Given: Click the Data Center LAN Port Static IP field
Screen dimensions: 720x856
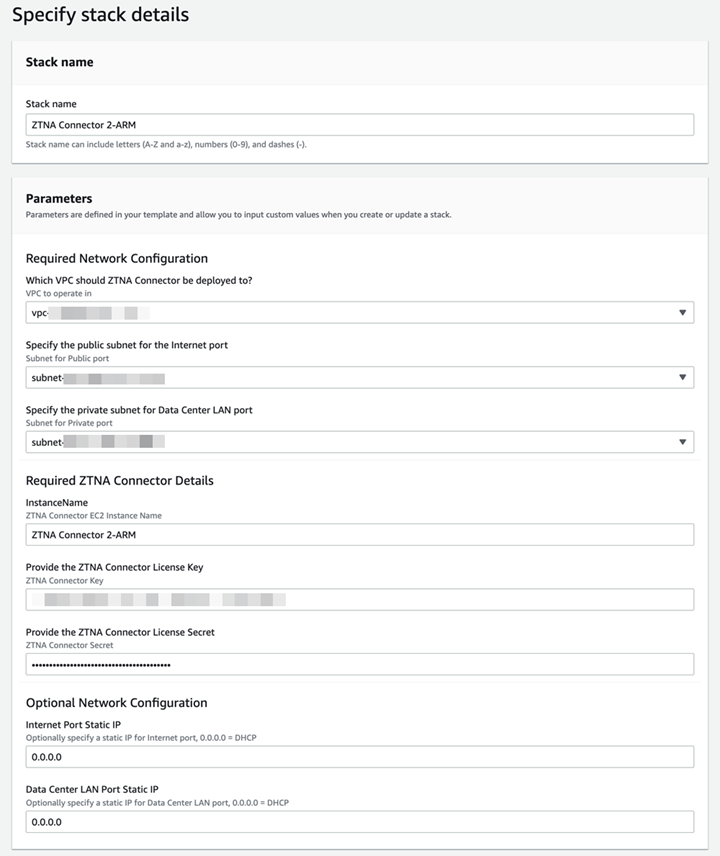Looking at the screenshot, I should tap(359, 822).
